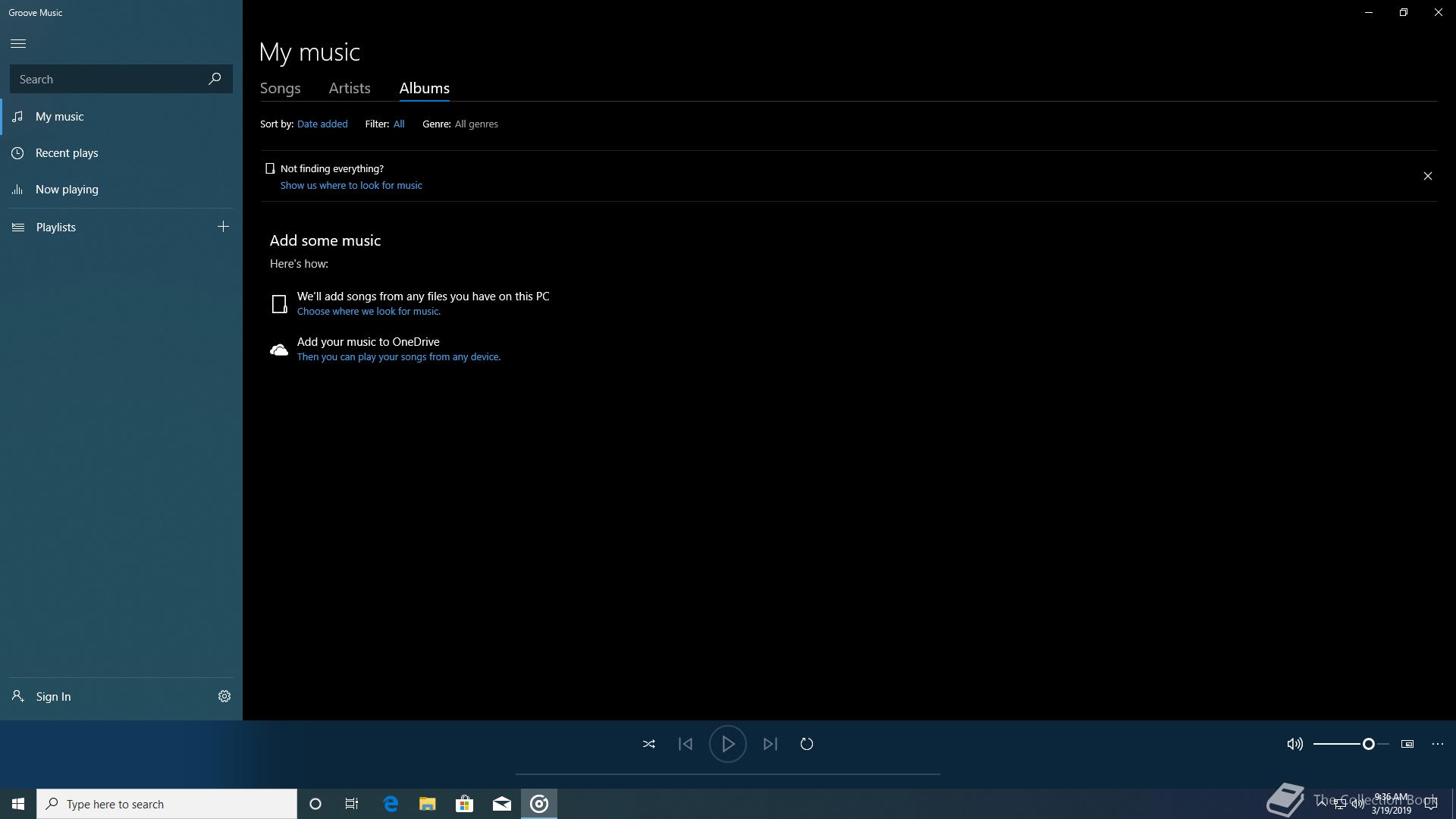Click the taskbar search box

[167, 804]
